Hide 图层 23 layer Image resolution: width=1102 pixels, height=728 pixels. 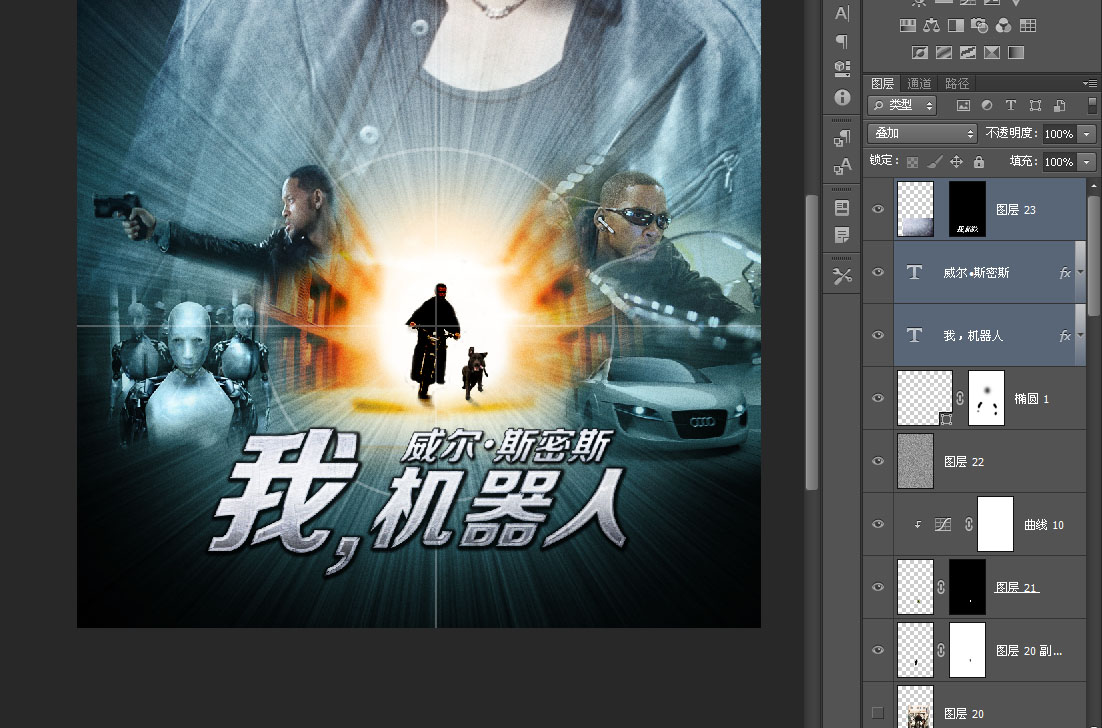pyautogui.click(x=878, y=209)
